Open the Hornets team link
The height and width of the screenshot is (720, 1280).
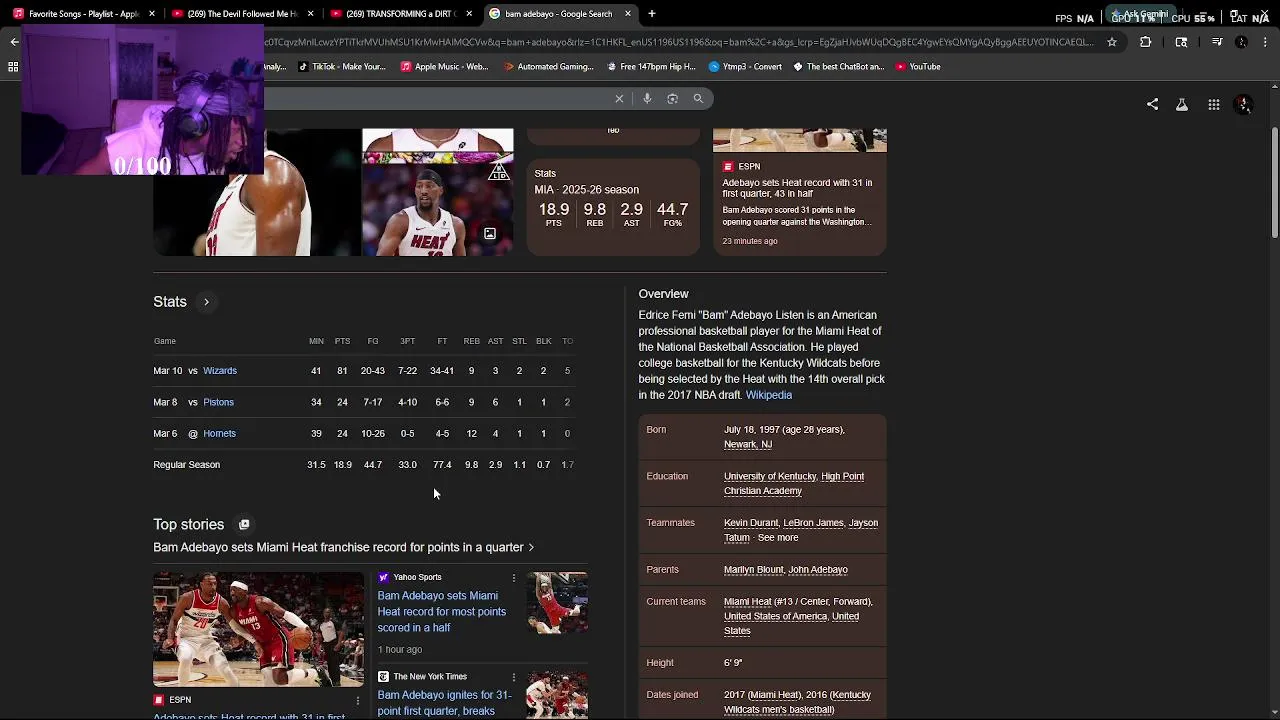pos(219,434)
